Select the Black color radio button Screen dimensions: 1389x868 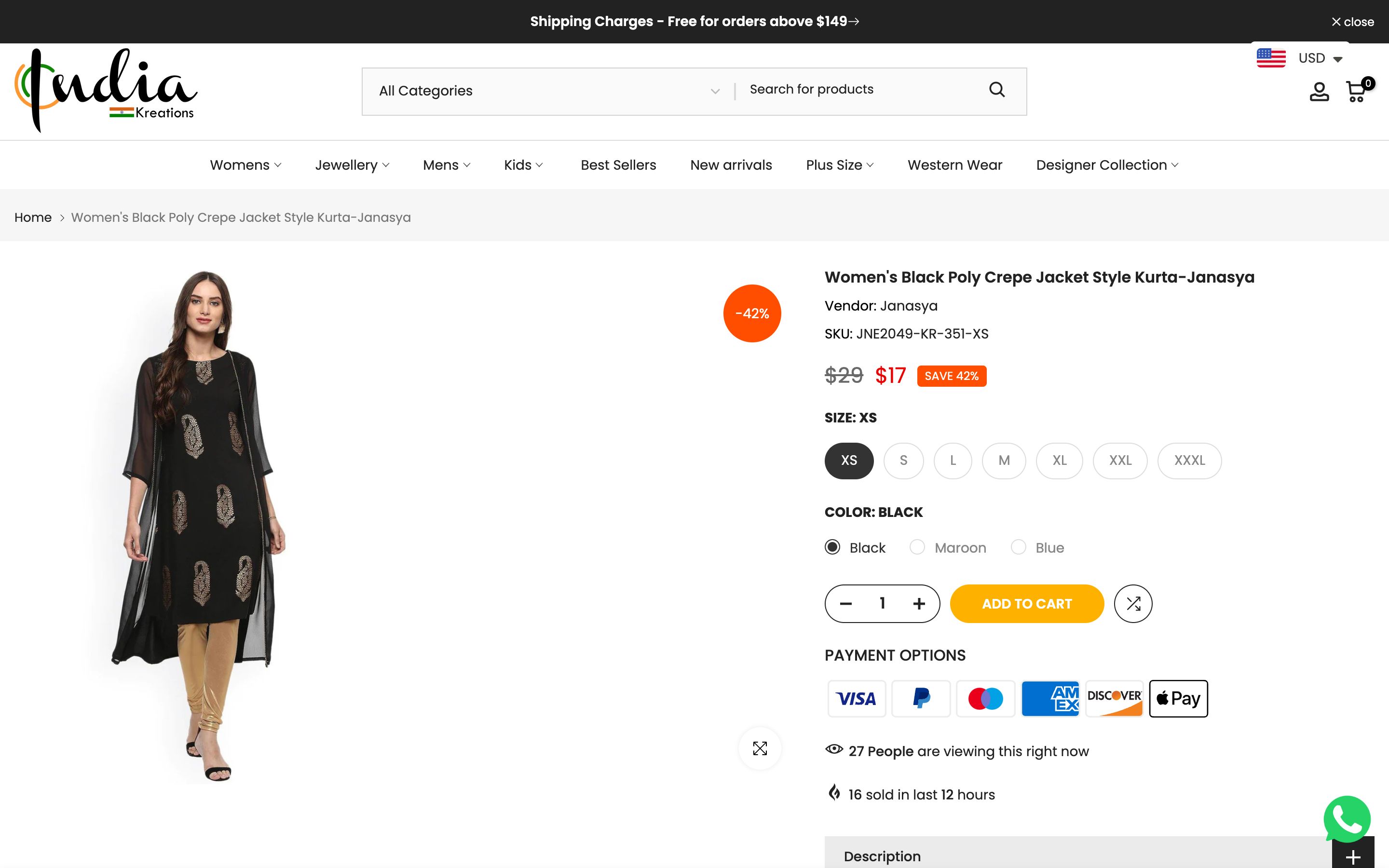832,547
